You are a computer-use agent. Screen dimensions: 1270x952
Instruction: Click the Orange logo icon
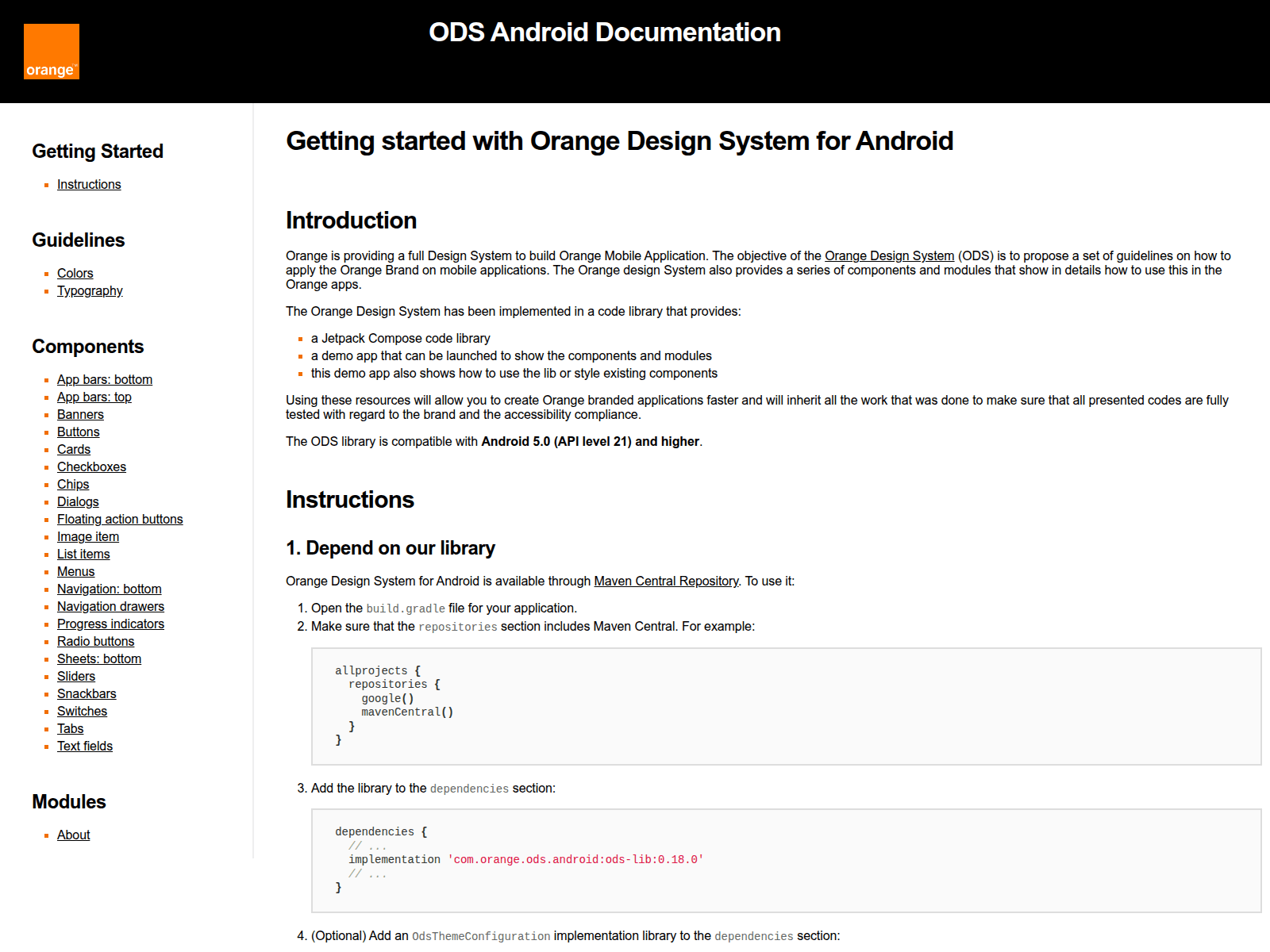(x=52, y=52)
